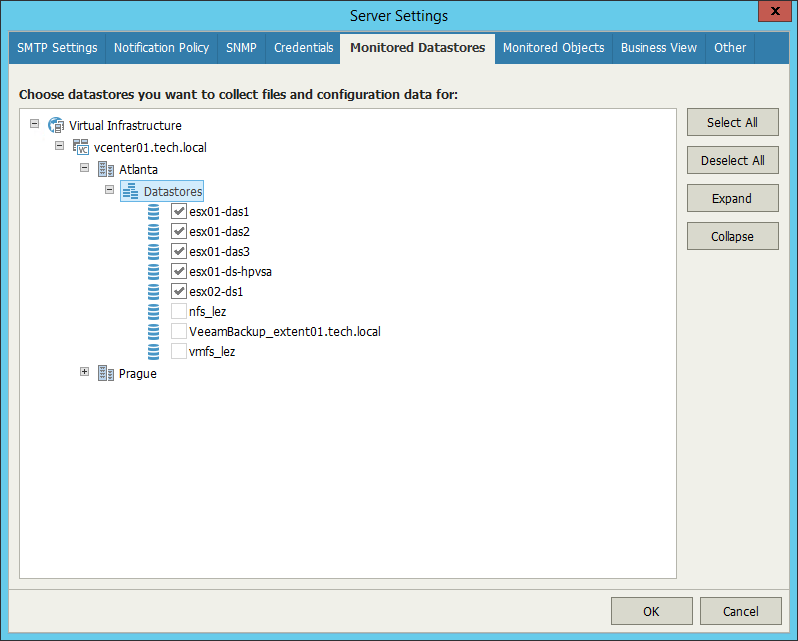Click the datastore icon next to VeeamBackup_extent01.tech.local
The image size is (798, 641).
coord(153,331)
